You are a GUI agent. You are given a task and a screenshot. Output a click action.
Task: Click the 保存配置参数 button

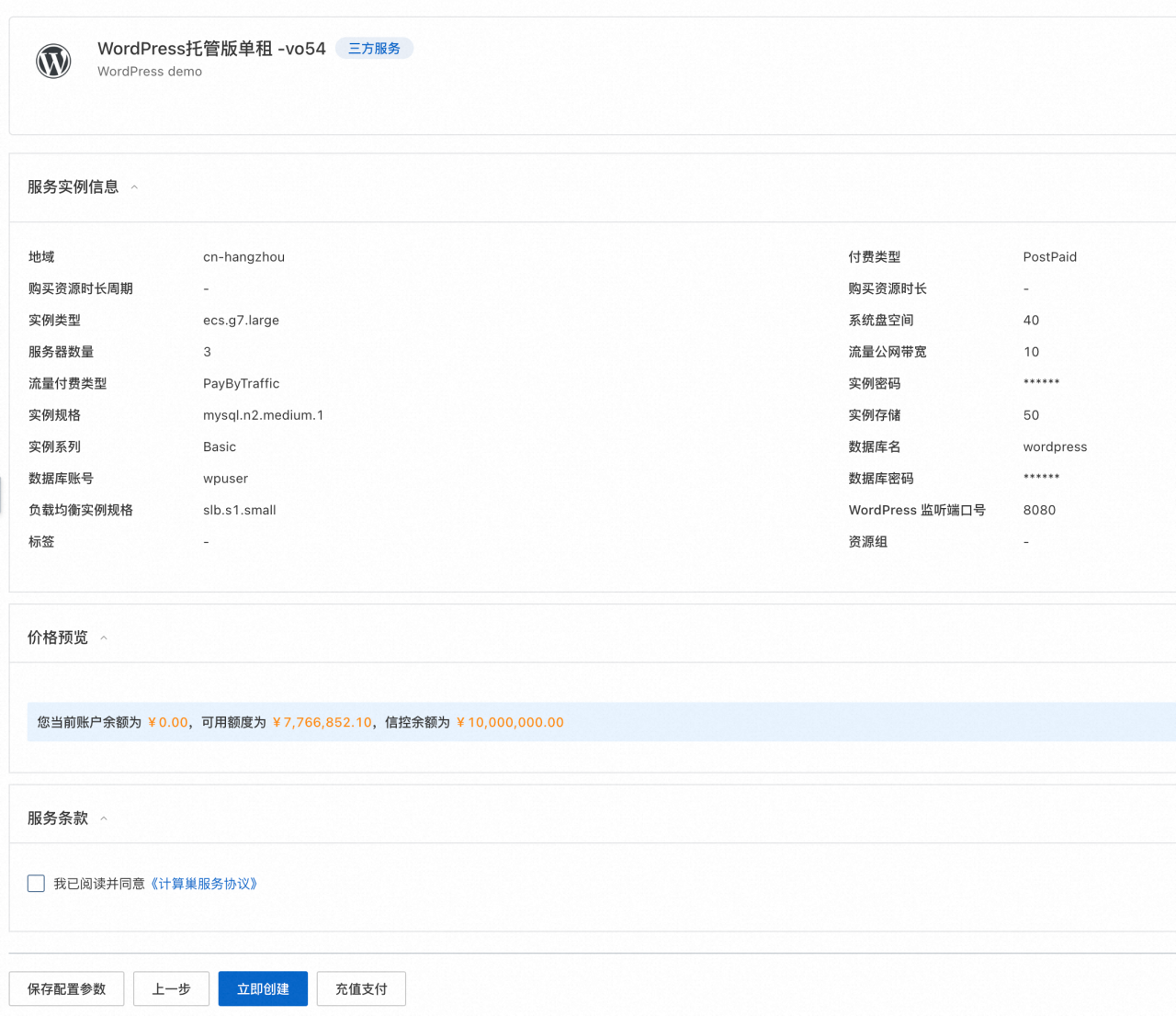66,989
